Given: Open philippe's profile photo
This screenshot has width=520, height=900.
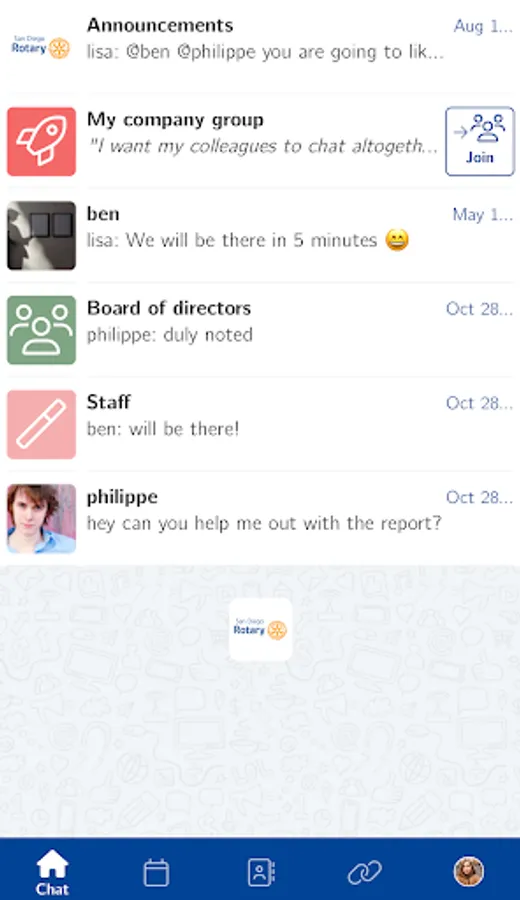Looking at the screenshot, I should (x=41, y=519).
